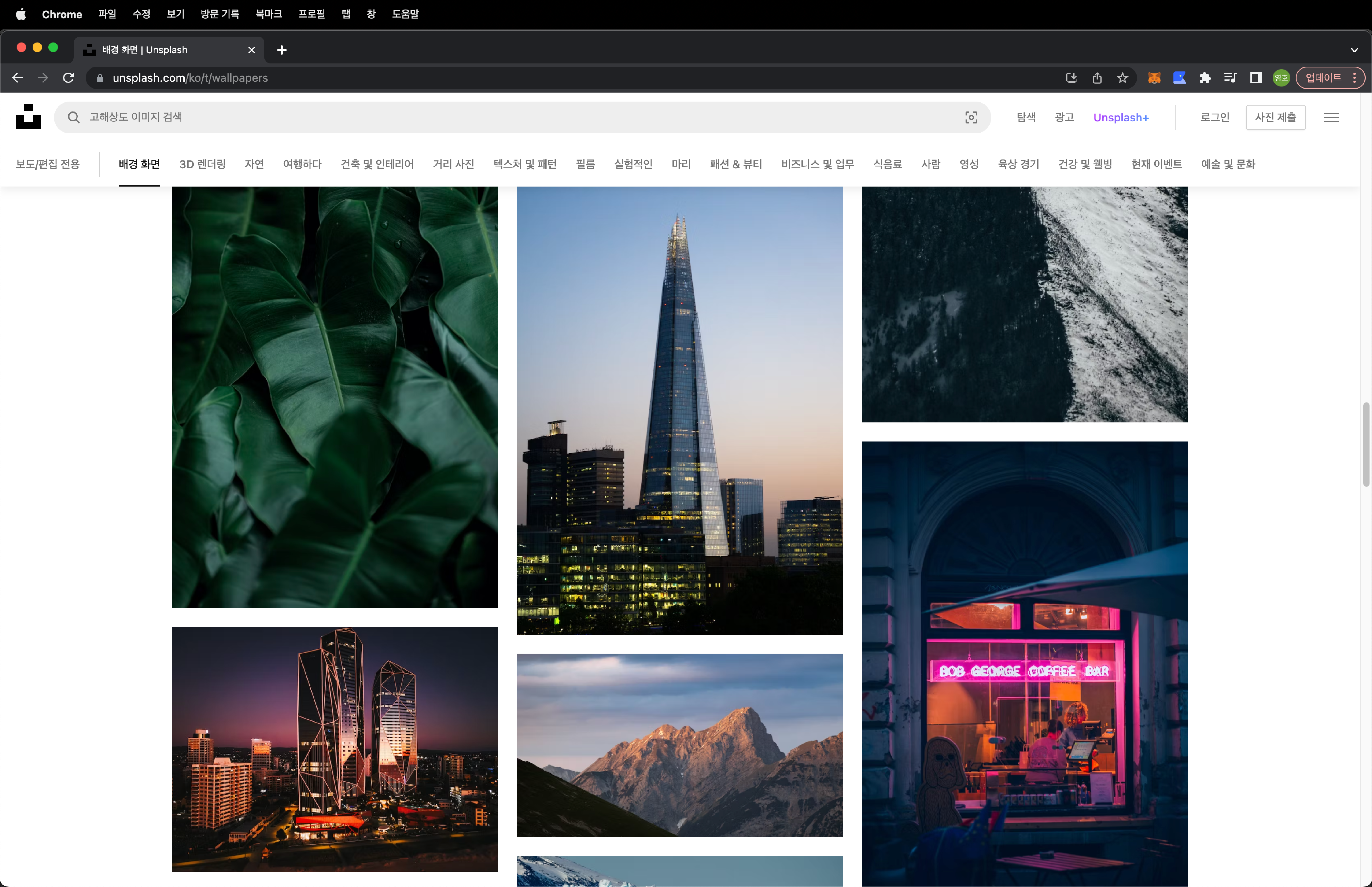Open the Extensions puzzle icon
Screen dimensions: 1372x887
click(1205, 78)
